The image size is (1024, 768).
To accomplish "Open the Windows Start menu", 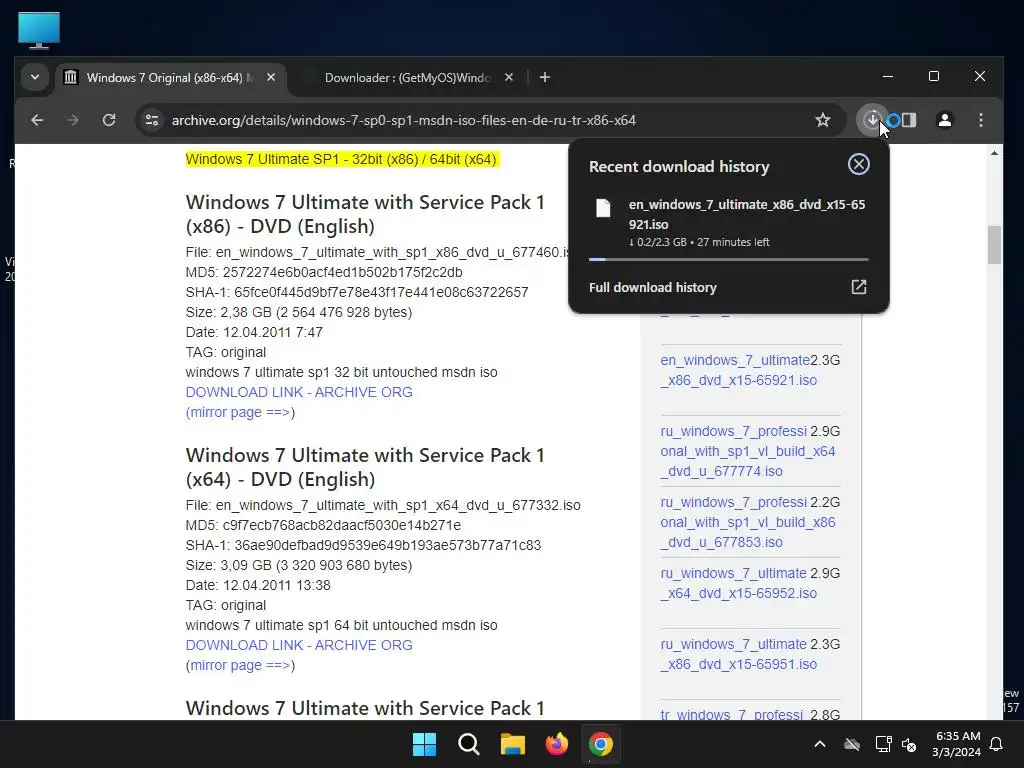I will tap(424, 744).
